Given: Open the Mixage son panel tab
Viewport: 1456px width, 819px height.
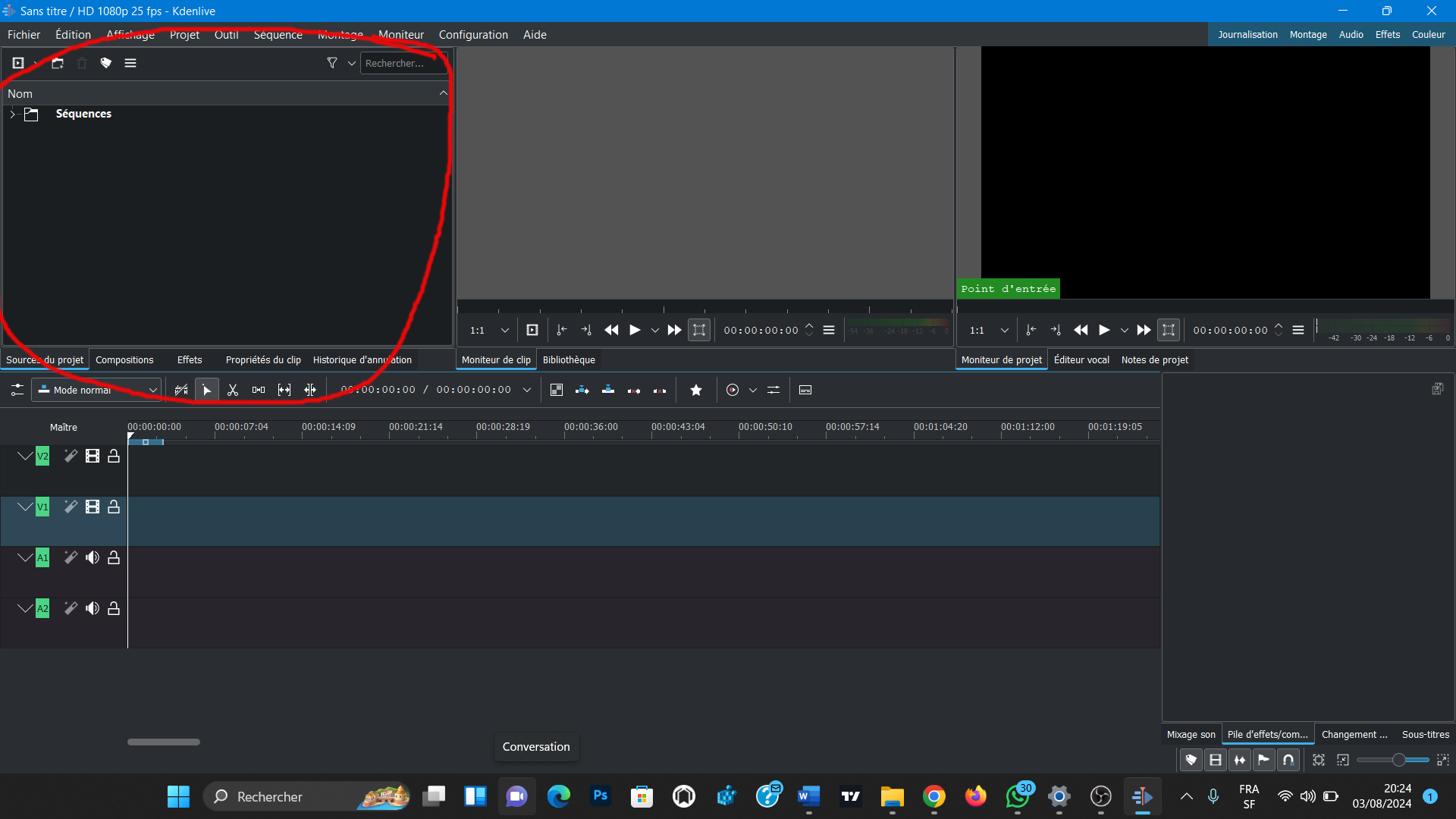Looking at the screenshot, I should 1191,734.
